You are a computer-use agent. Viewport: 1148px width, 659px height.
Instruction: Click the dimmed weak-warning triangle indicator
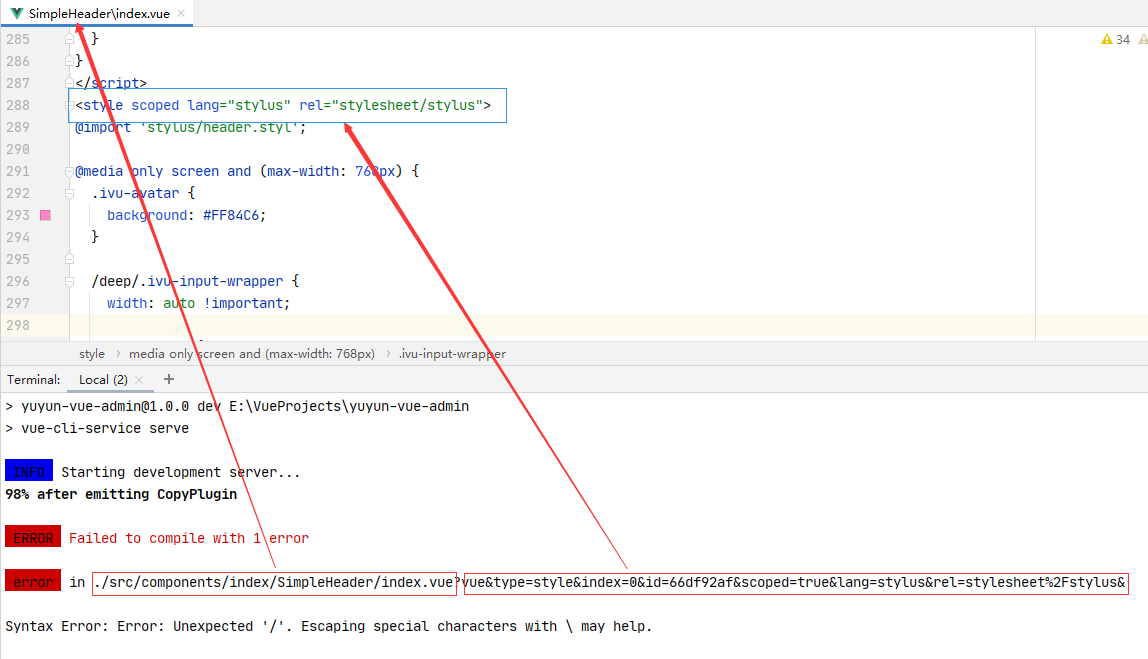pyautogui.click(x=1142, y=39)
